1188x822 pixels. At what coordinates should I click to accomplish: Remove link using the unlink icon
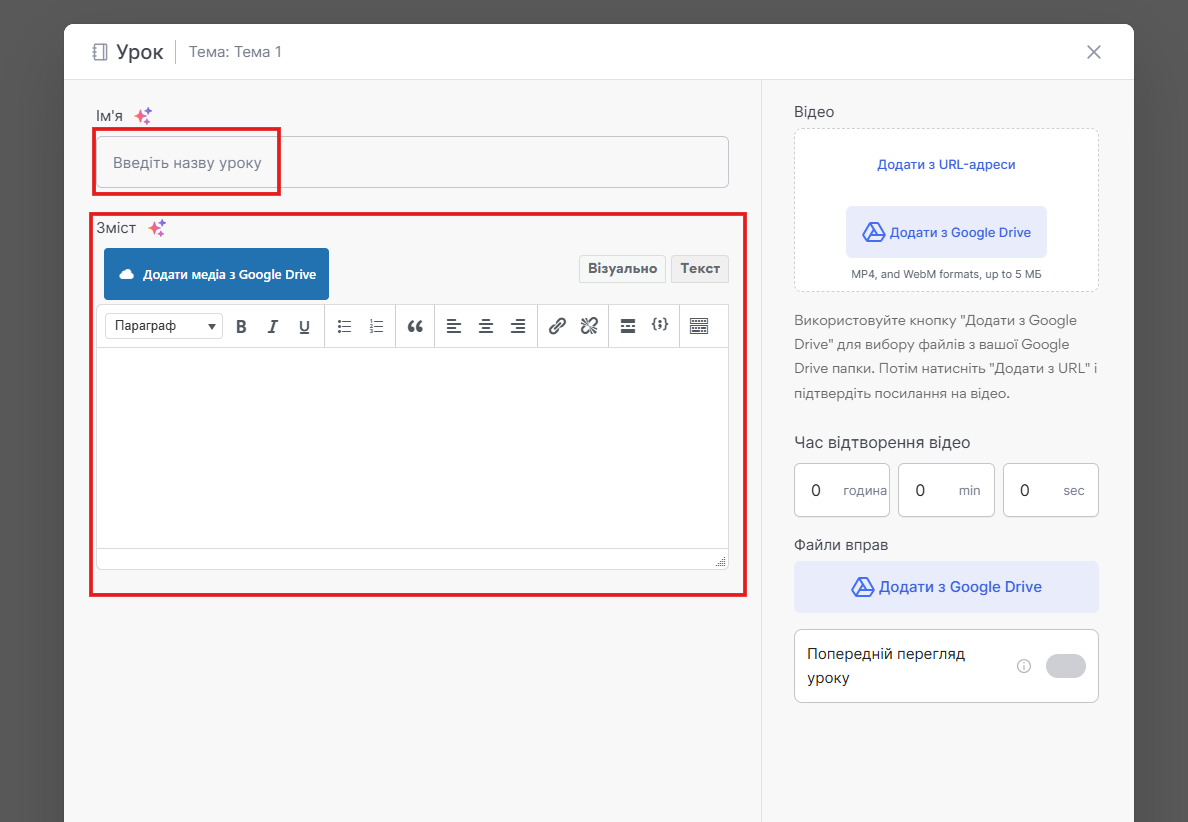tap(589, 326)
